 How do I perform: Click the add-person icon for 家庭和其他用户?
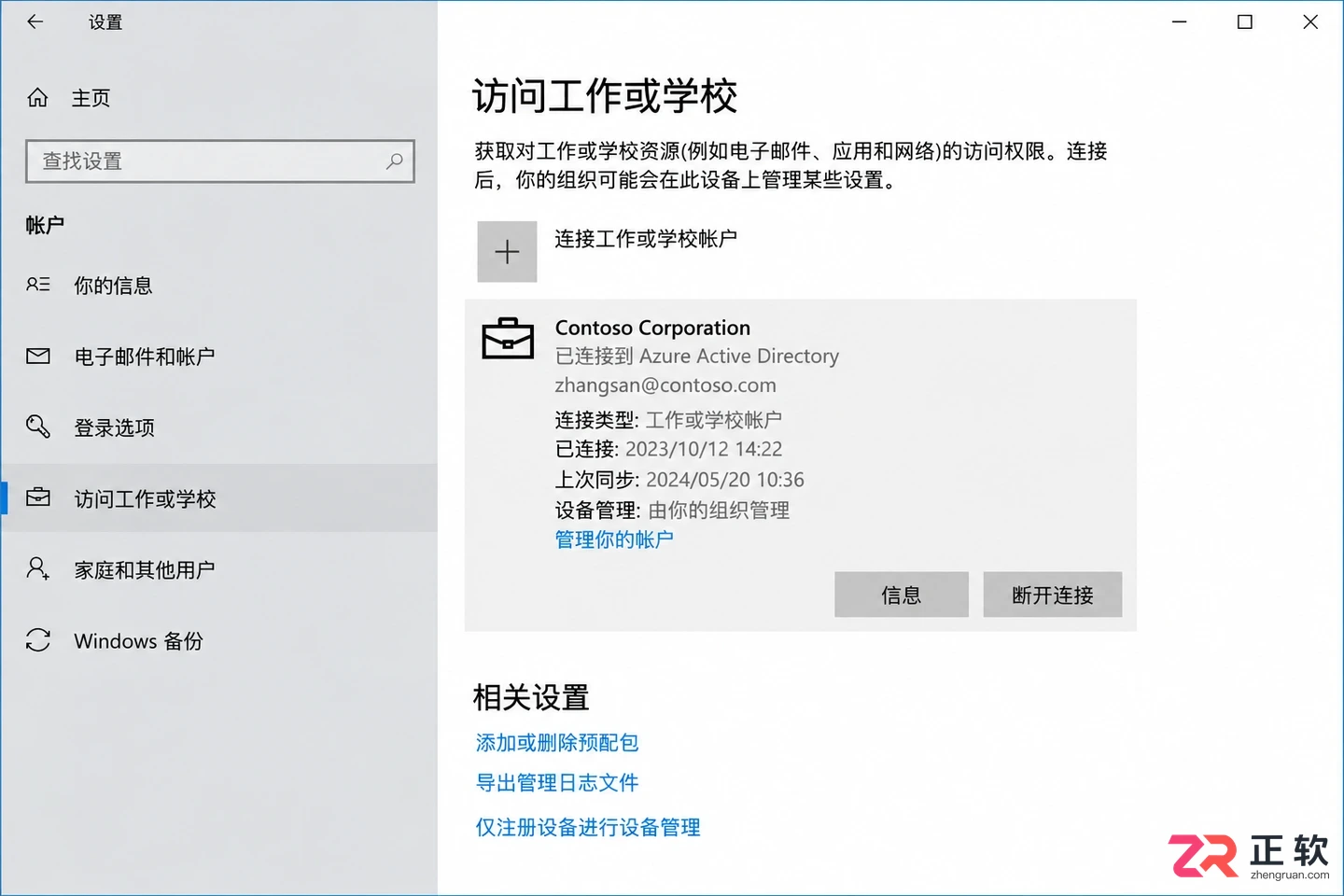coord(38,568)
